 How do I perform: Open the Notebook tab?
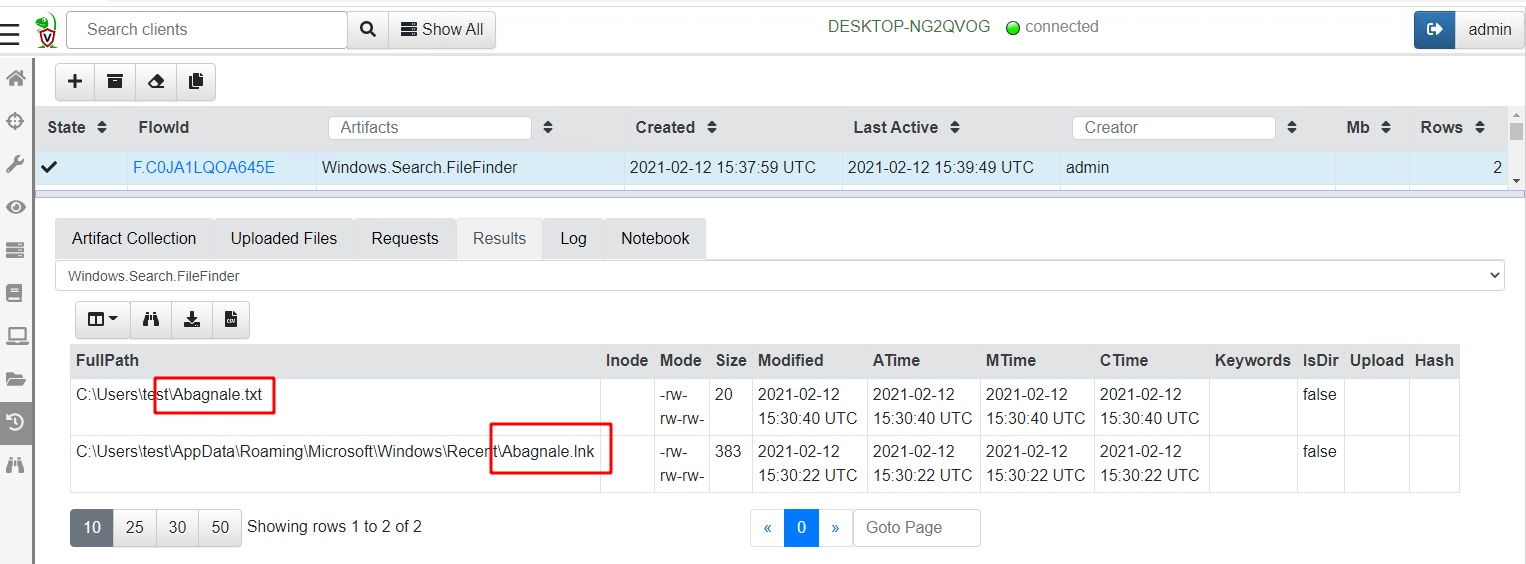tap(655, 239)
